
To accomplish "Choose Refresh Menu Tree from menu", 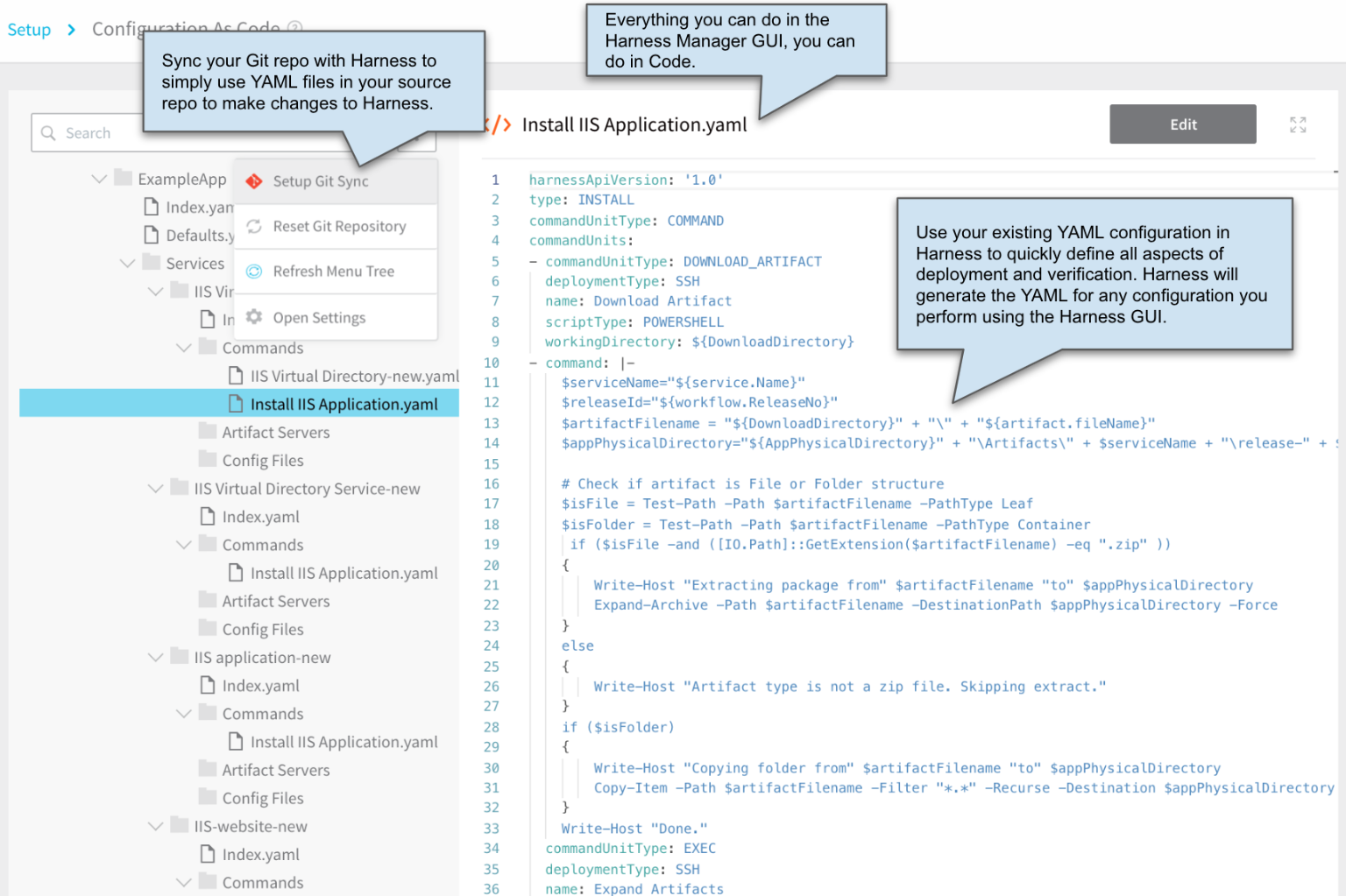I will (336, 272).
